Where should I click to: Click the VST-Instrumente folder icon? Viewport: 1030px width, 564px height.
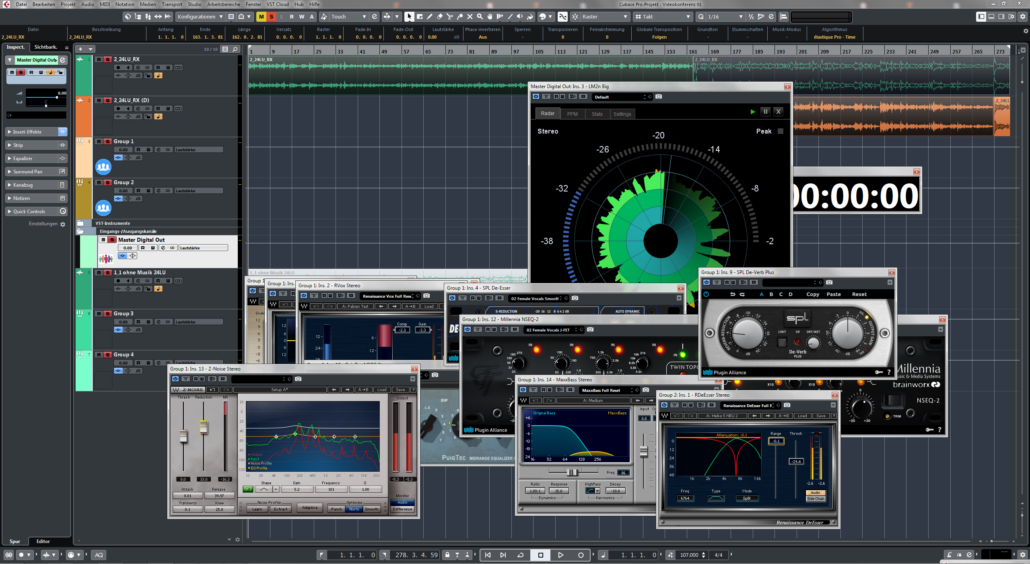(81, 223)
